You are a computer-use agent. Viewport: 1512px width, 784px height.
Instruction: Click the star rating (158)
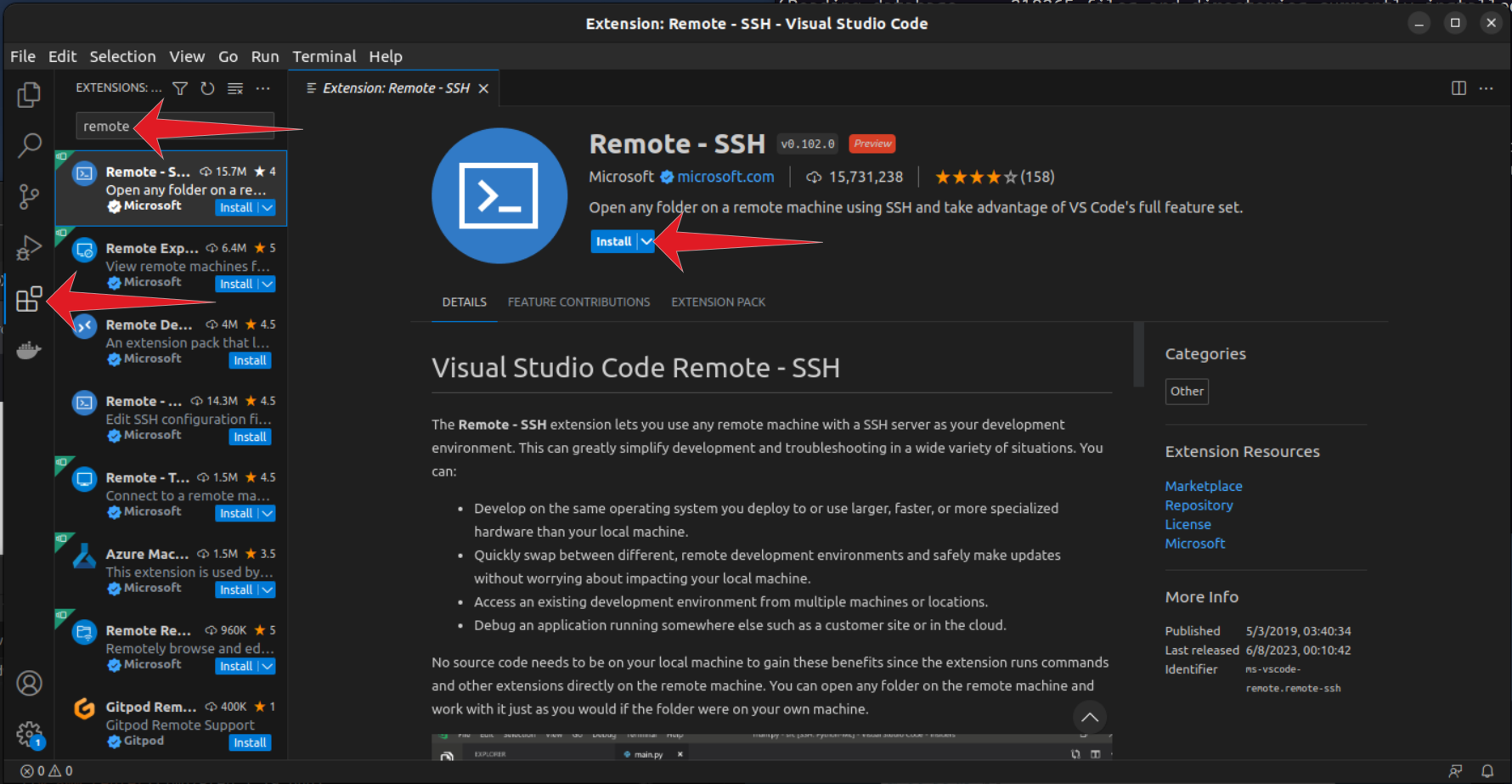[994, 177]
